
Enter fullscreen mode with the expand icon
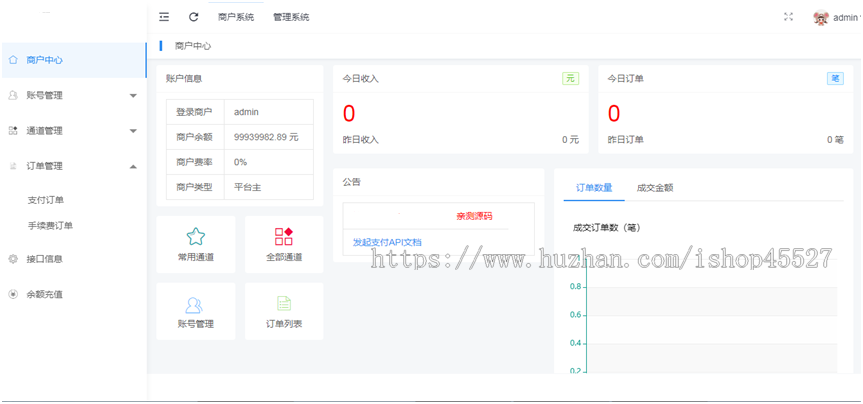coord(788,17)
